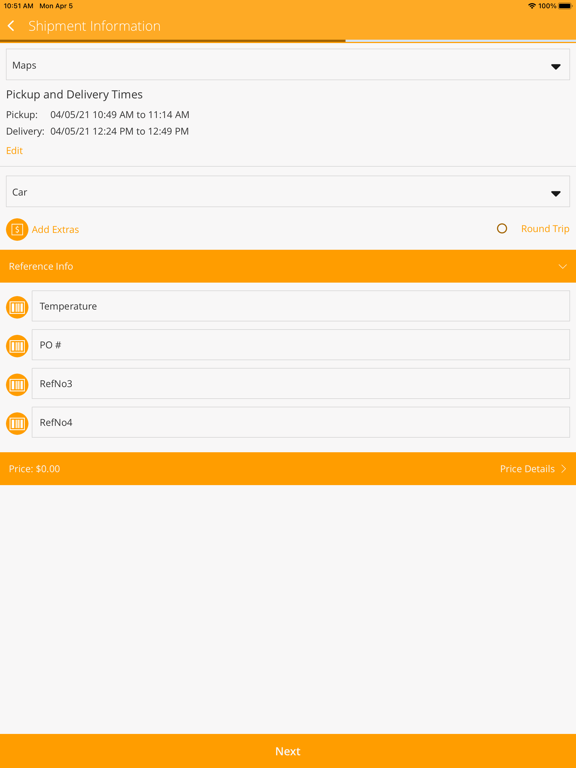Focus the RefNo3 input field

pyautogui.click(x=301, y=384)
